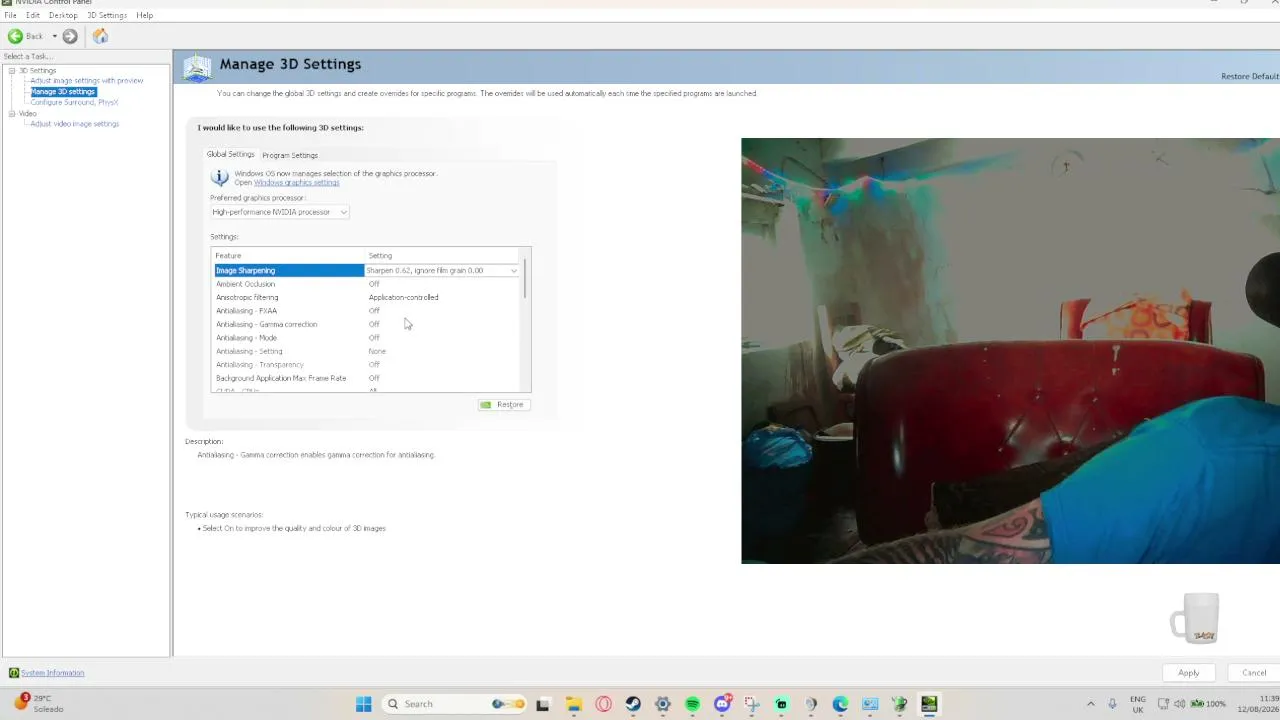Screen dimensions: 1280x720
Task: Switch to the Program Settings tab
Action: click(290, 155)
